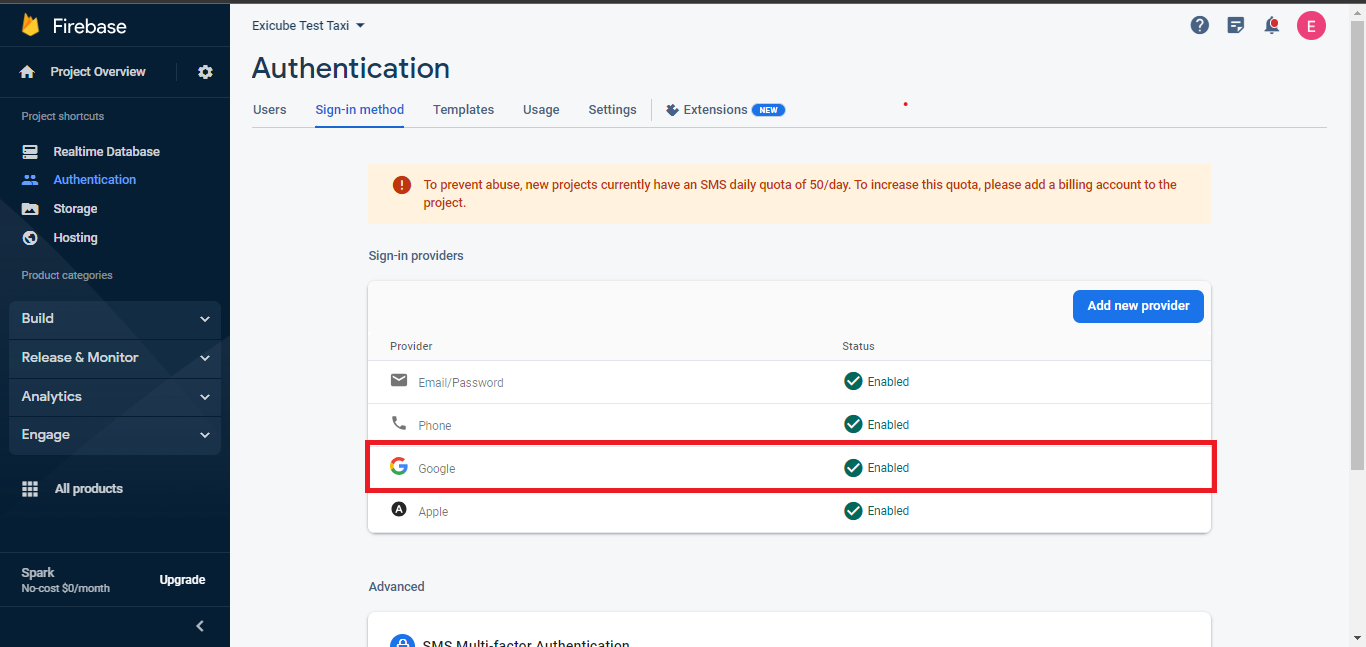Open project settings gear icon
The image size is (1366, 647).
click(x=205, y=72)
